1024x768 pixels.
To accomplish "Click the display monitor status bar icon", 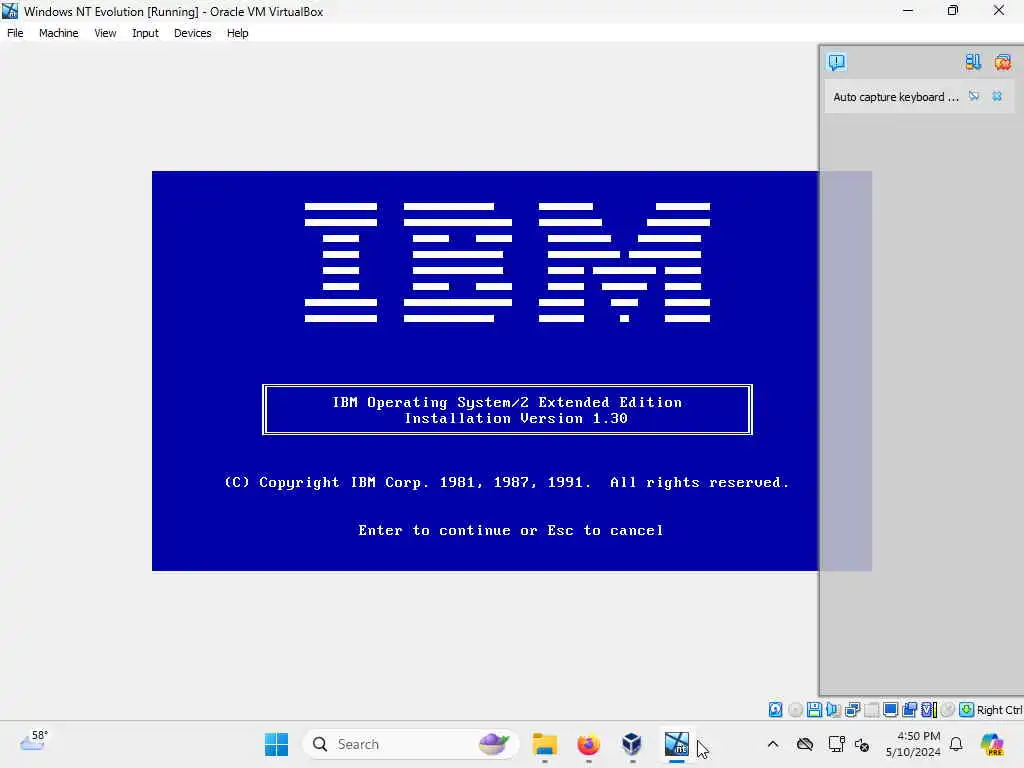I will [890, 710].
